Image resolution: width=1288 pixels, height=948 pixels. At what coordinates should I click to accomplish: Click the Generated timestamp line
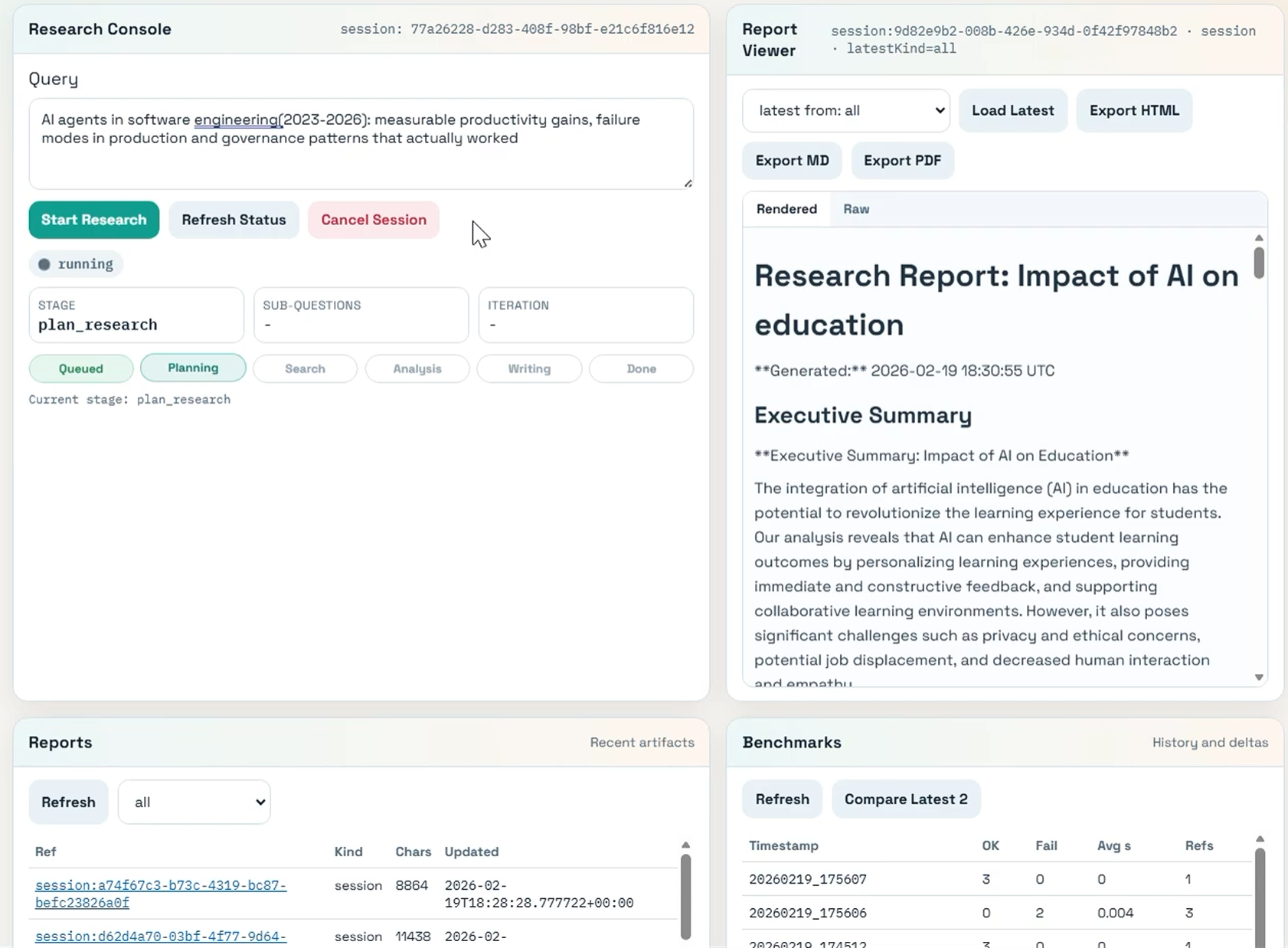coord(904,371)
